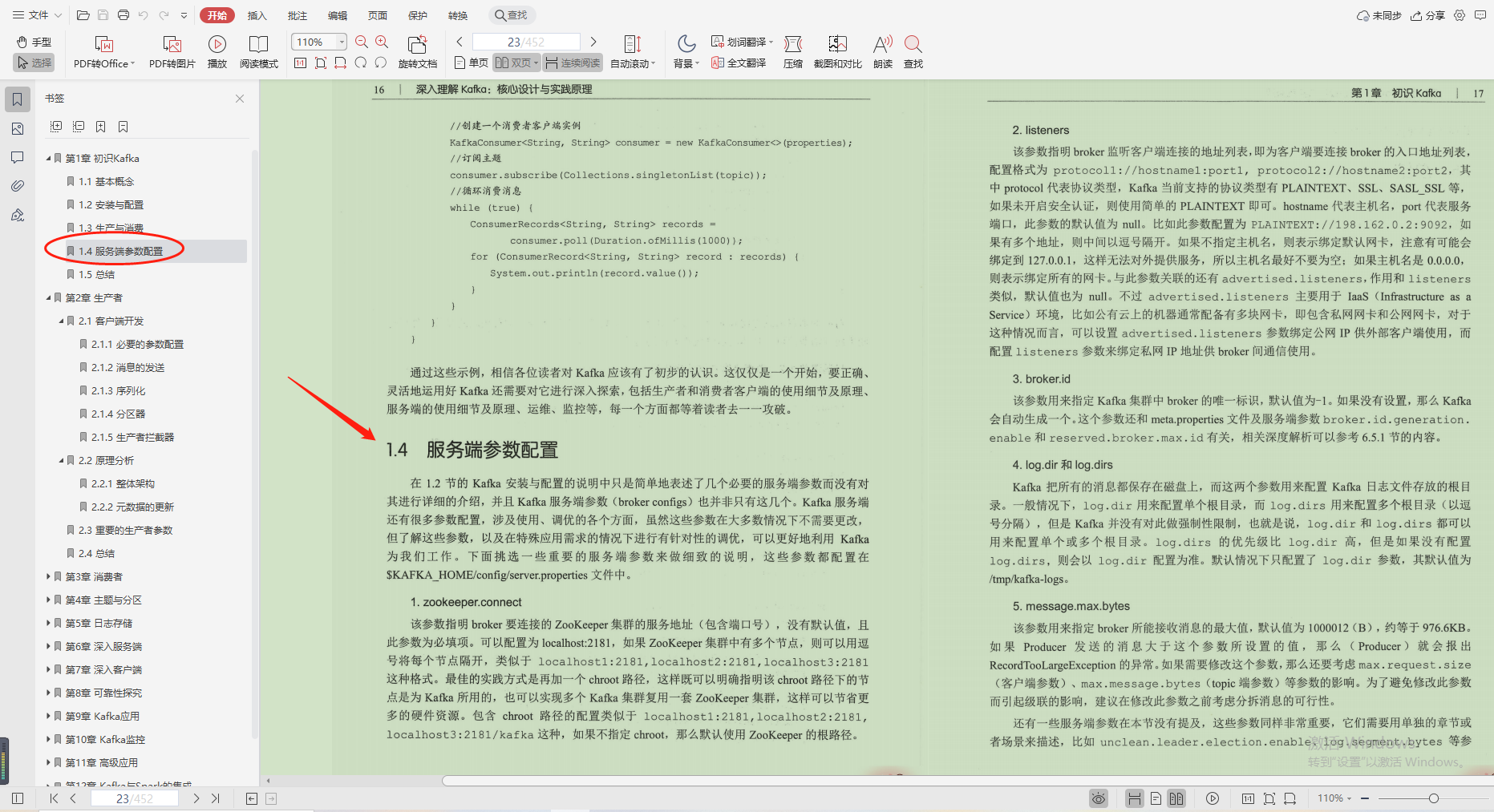Switch to 单页 single page view
This screenshot has width=1494, height=812.
click(471, 63)
